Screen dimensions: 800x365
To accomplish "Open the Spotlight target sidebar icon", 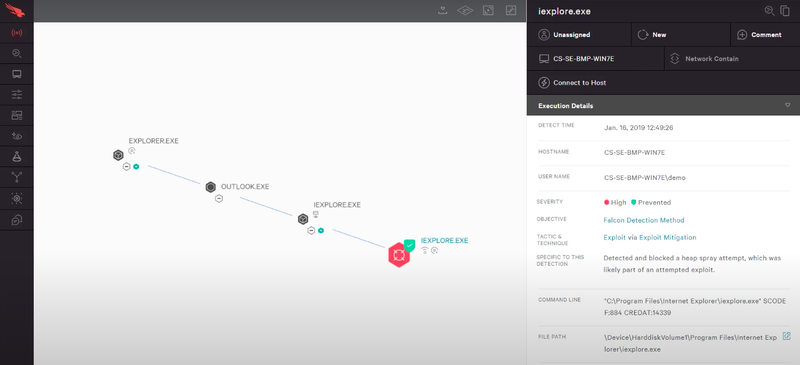I will [x=17, y=199].
